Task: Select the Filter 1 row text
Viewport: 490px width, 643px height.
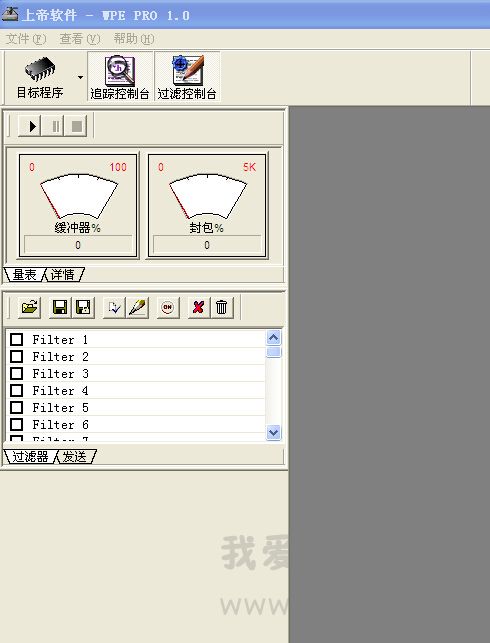Action: (60, 340)
